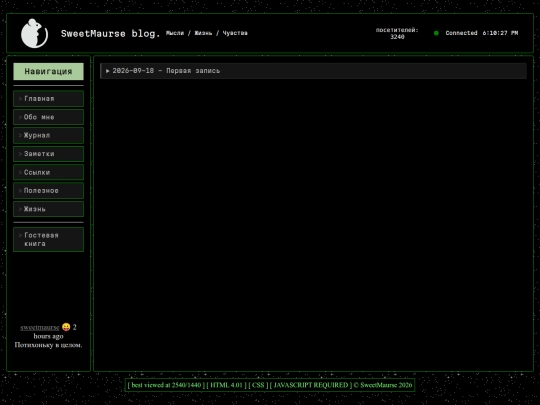Click the © SweetMaurse 2026 copyright text

click(383, 385)
